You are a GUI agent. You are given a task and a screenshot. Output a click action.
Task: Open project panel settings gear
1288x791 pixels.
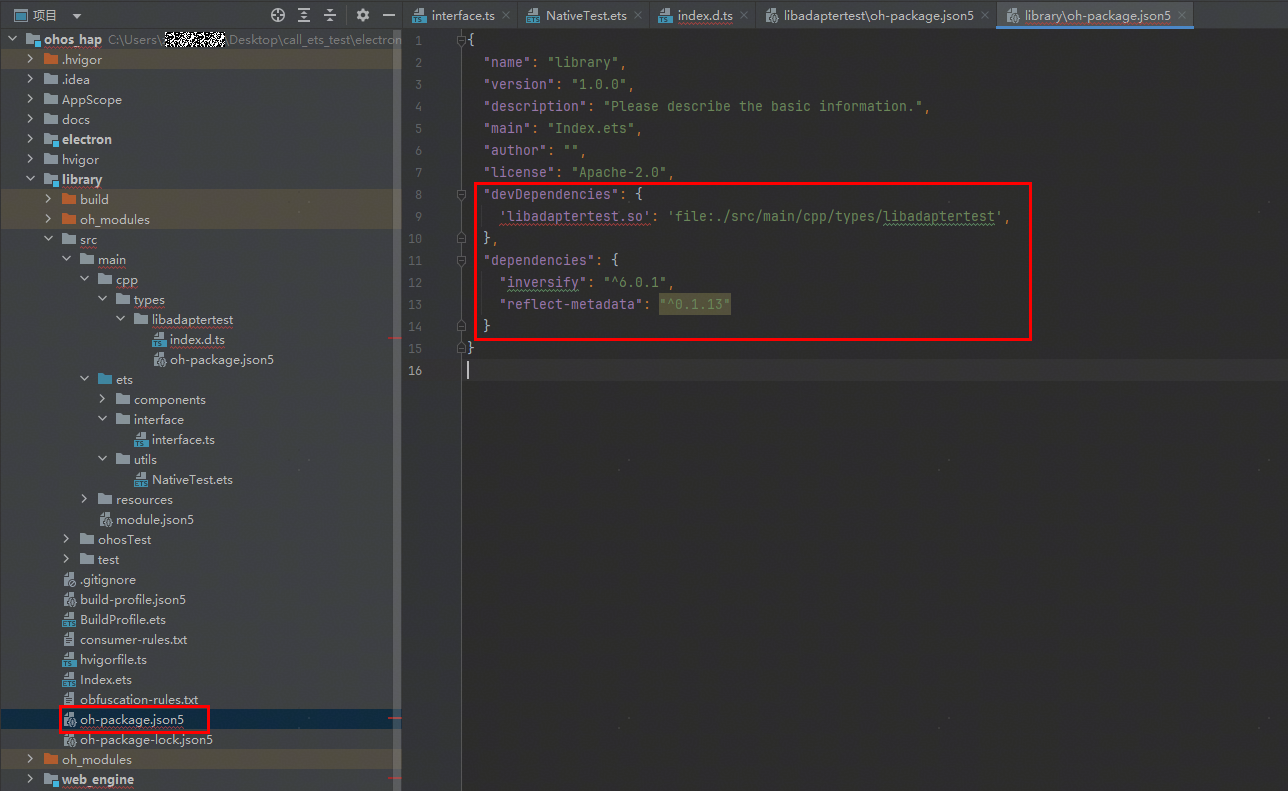coord(363,15)
